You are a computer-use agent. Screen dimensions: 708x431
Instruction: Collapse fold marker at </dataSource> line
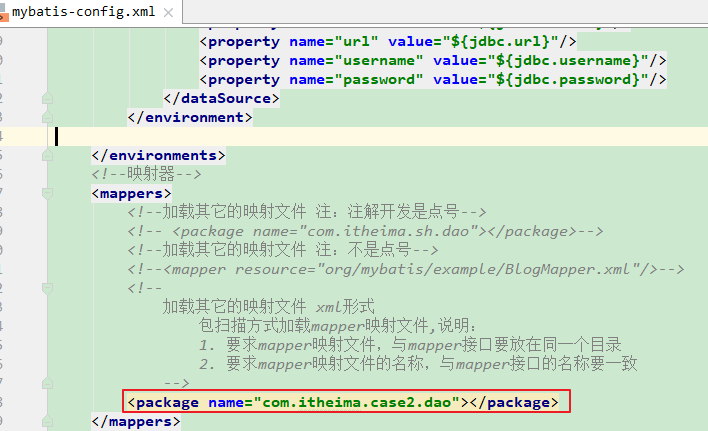tap(47, 98)
